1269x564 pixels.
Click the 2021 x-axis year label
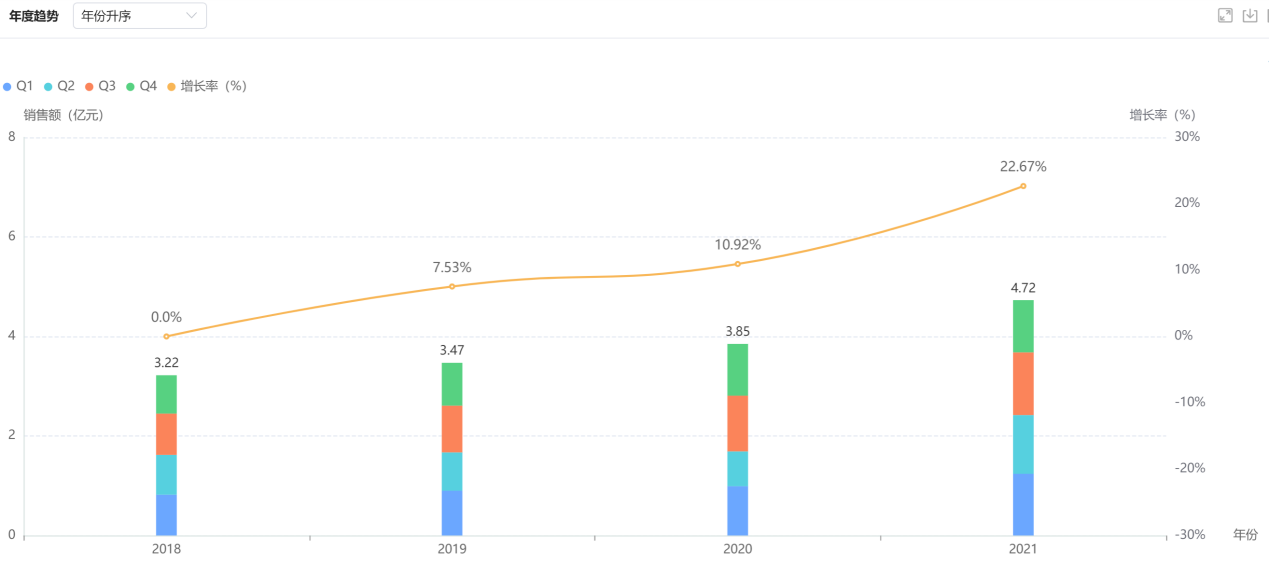(x=1023, y=549)
